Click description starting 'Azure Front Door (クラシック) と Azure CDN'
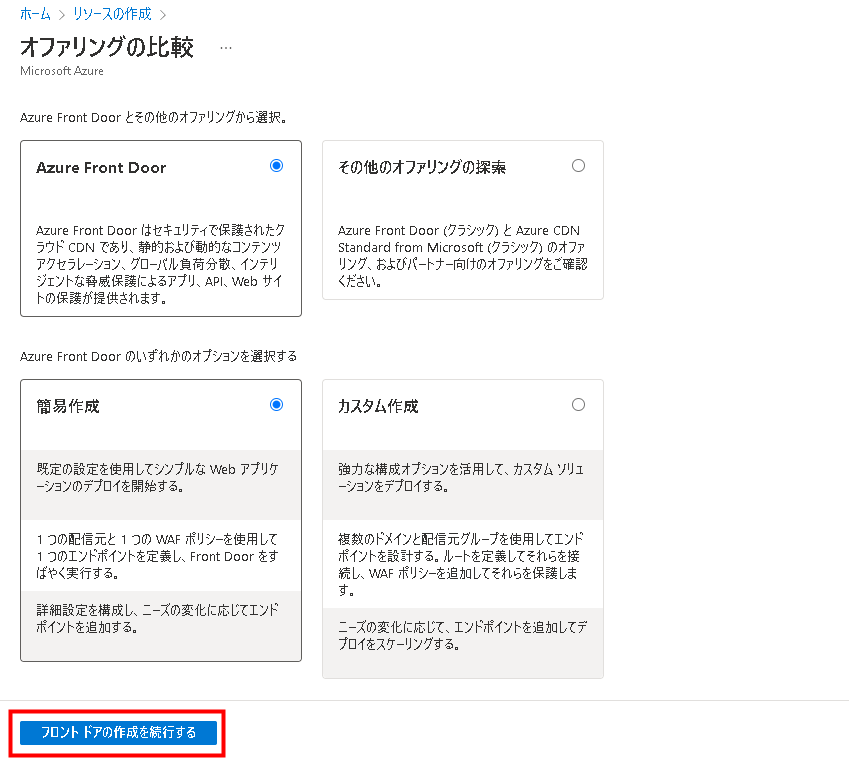 [x=462, y=255]
